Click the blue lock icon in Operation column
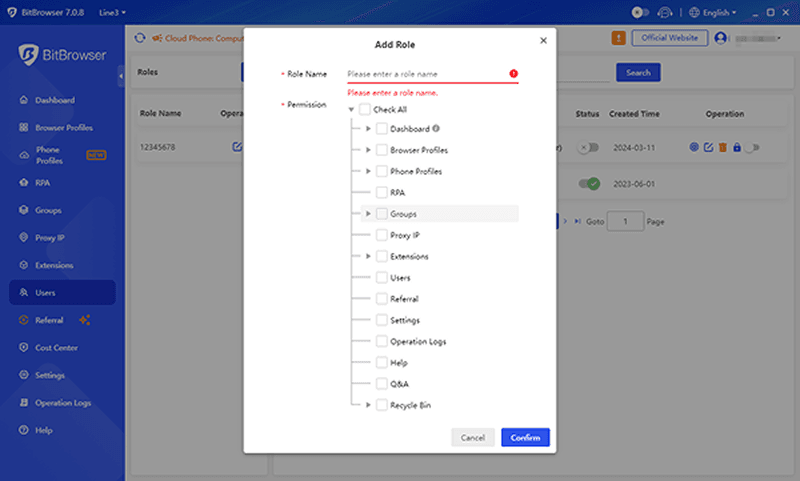The image size is (800, 481). (736, 148)
